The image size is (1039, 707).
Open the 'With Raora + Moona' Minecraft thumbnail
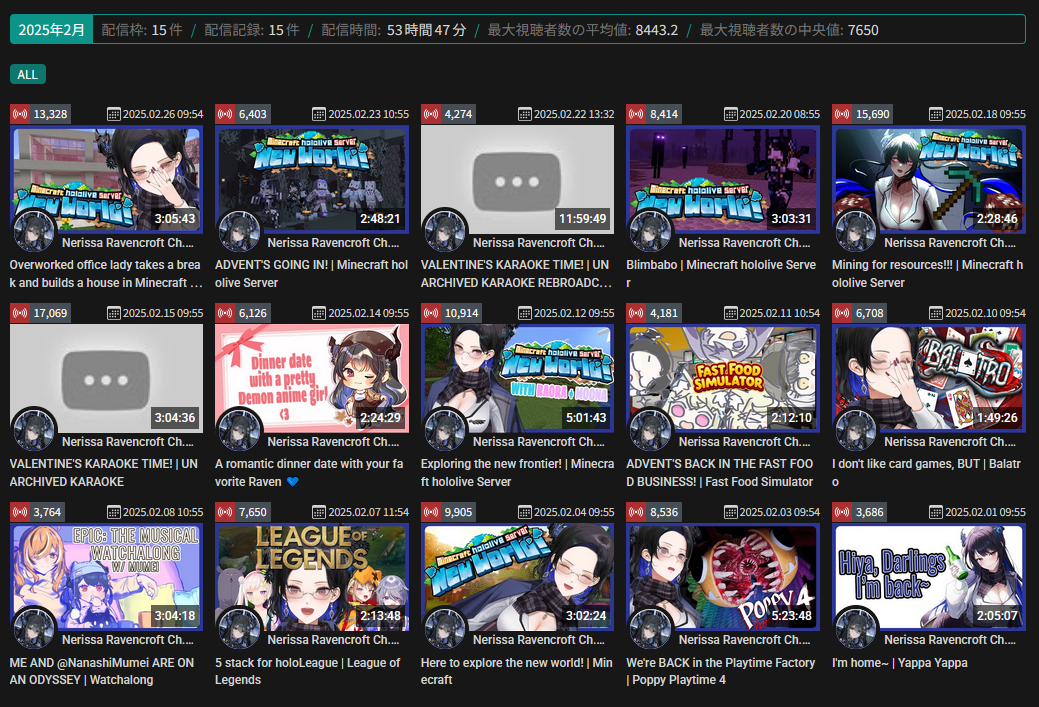(x=518, y=378)
